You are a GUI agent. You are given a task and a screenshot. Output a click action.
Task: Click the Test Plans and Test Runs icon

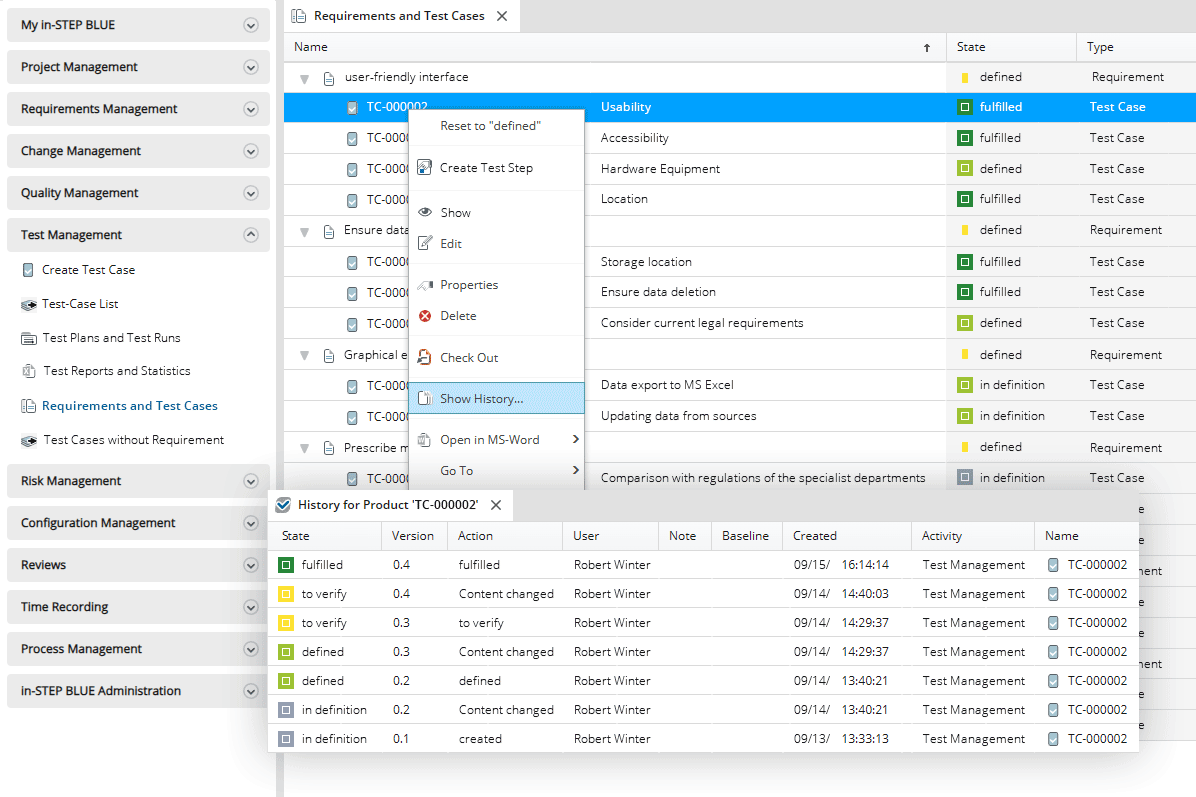pos(28,338)
